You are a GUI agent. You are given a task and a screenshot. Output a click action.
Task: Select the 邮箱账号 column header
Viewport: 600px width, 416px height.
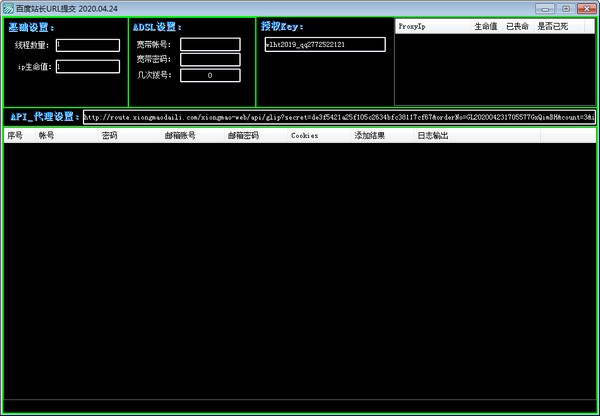click(x=180, y=135)
